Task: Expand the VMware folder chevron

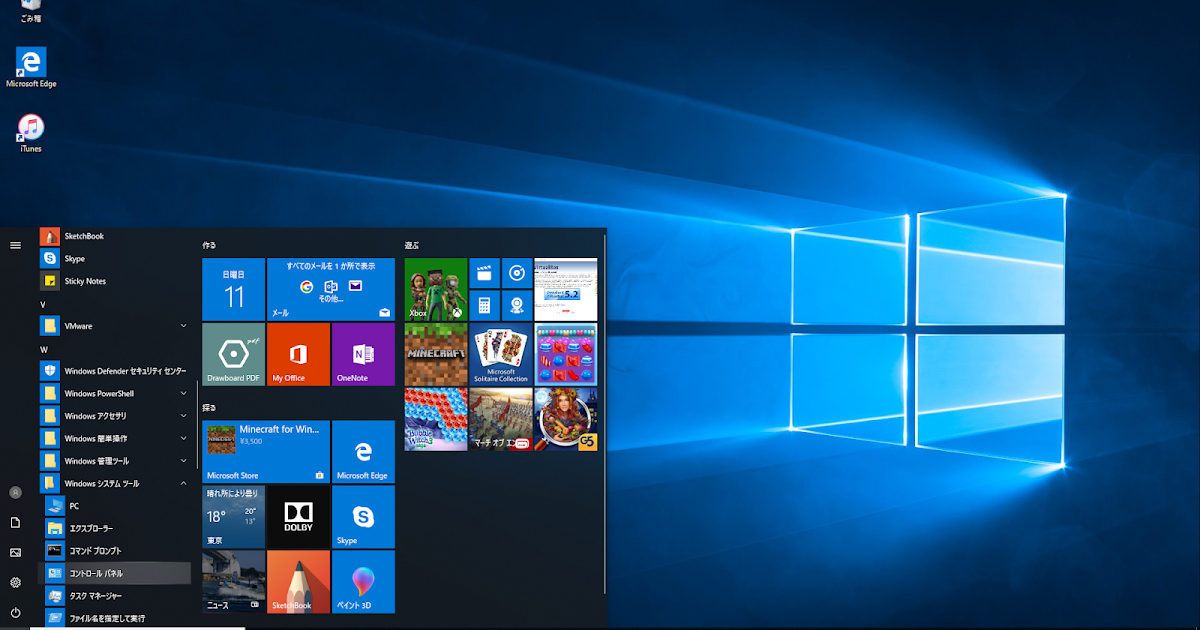Action: (x=183, y=326)
